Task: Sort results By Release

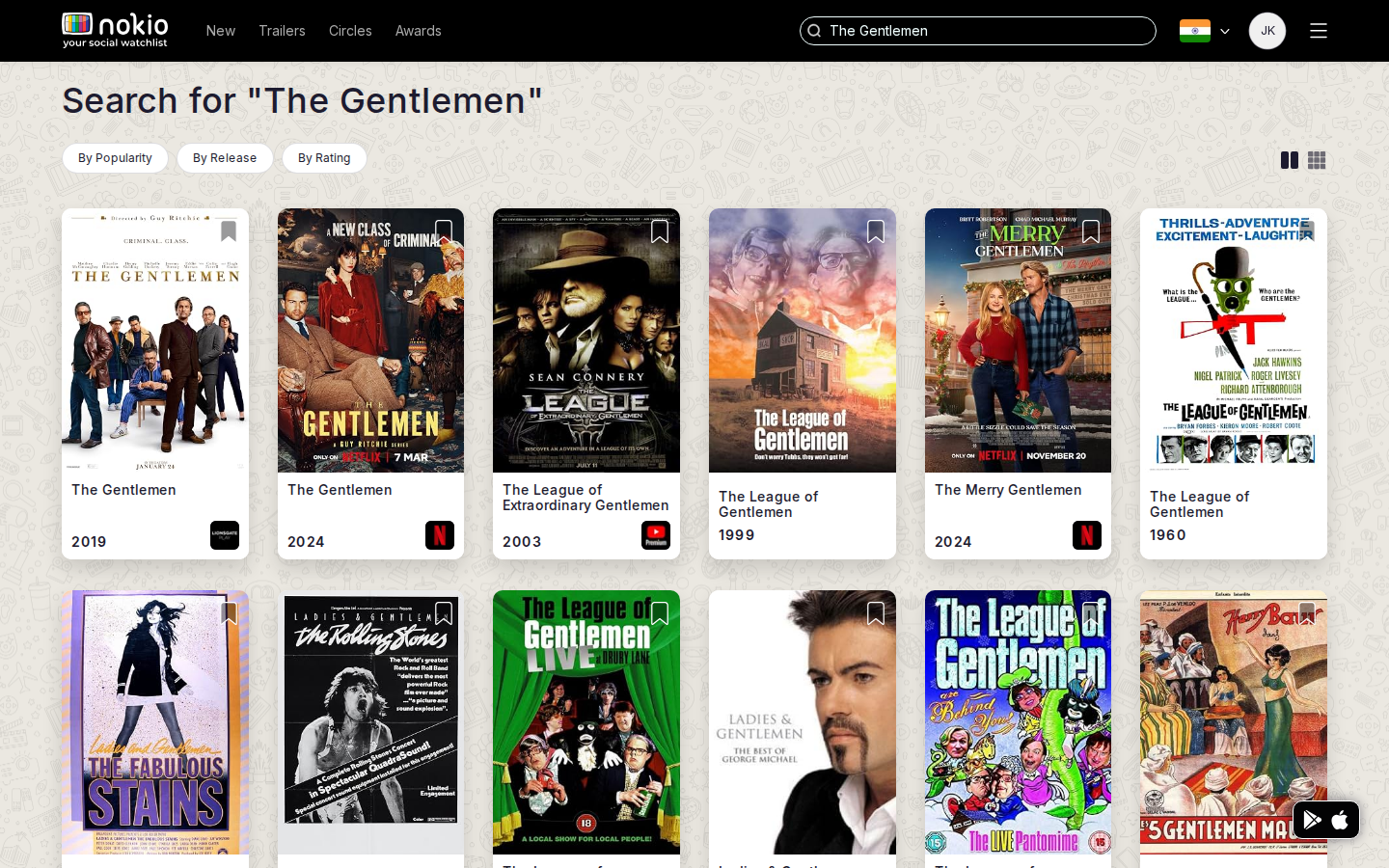Action: tap(225, 158)
